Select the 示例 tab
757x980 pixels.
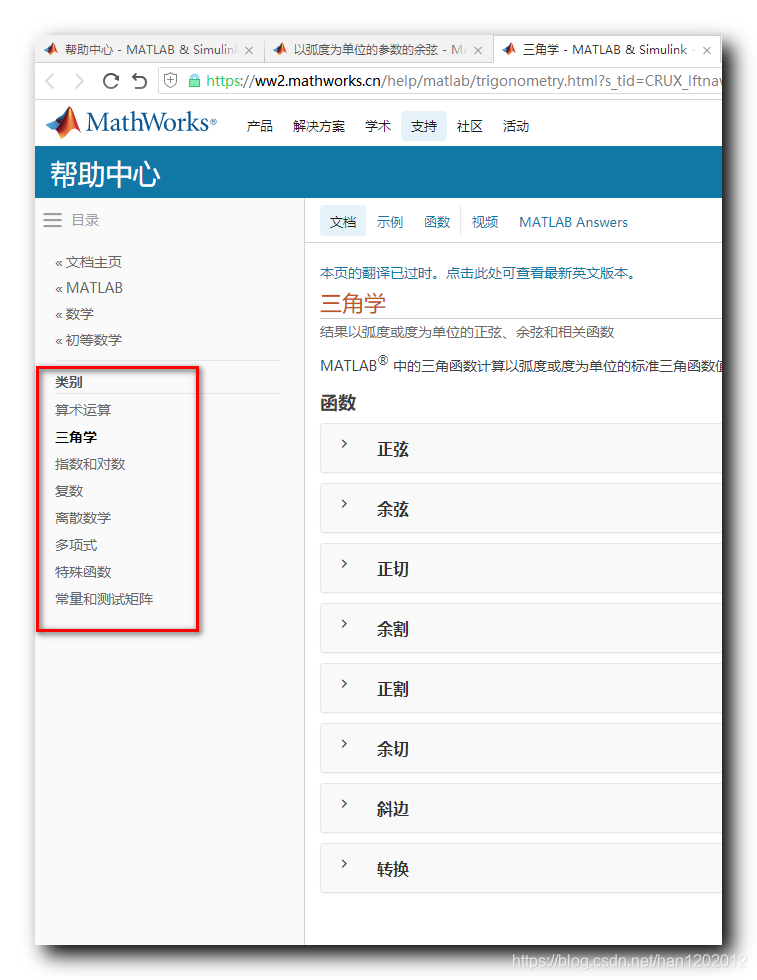coord(389,222)
